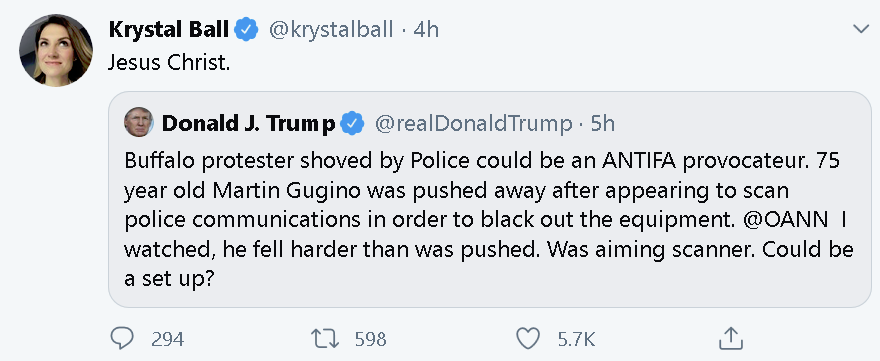Click the 5.7K likes count

(x=576, y=339)
